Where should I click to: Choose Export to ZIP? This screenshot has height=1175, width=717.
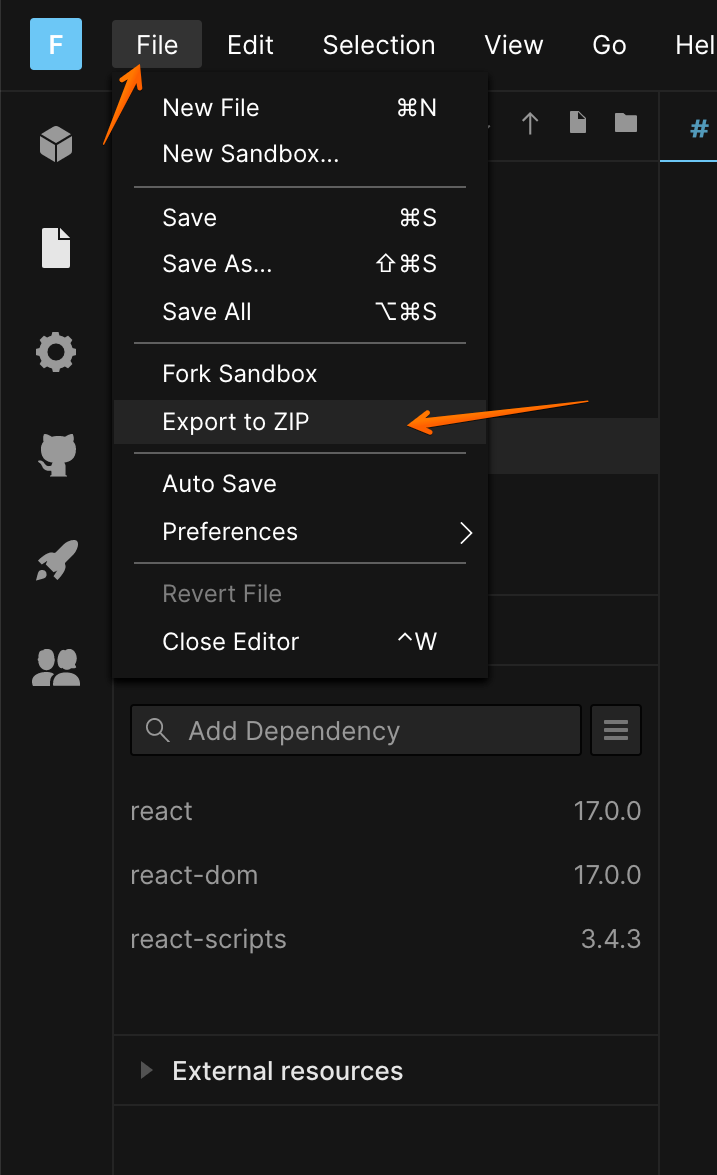236,422
